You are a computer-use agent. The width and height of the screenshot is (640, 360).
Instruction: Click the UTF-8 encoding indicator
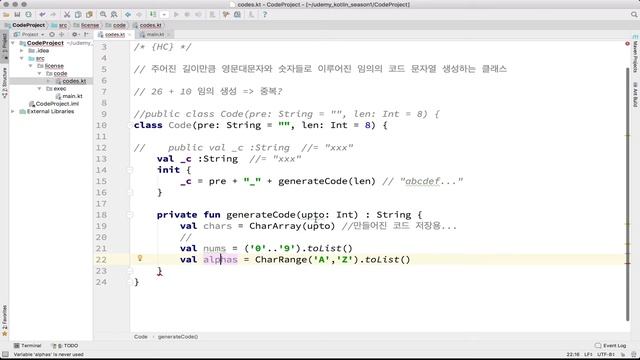[606, 355]
